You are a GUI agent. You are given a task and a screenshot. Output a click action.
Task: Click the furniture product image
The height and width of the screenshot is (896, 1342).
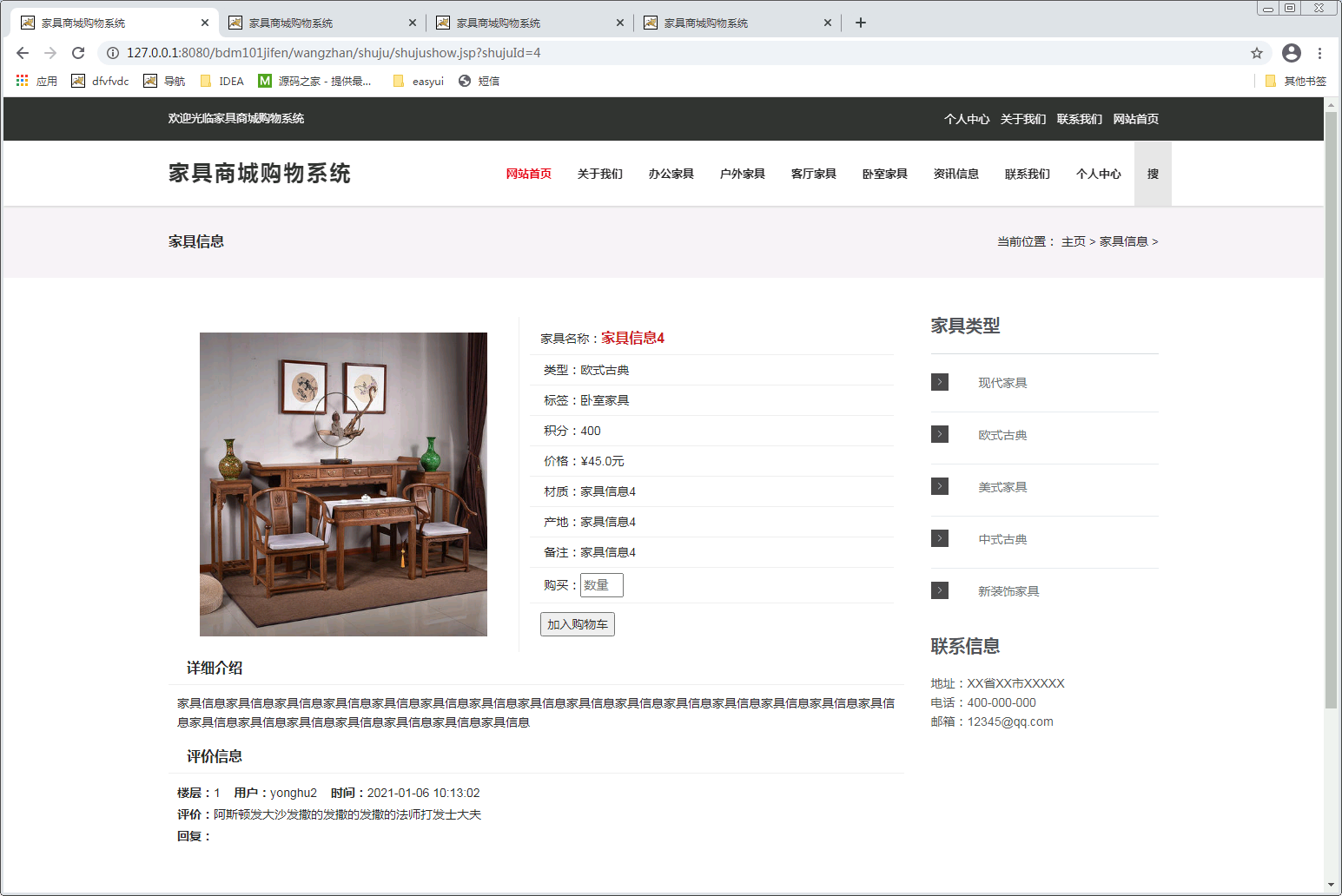pos(343,484)
